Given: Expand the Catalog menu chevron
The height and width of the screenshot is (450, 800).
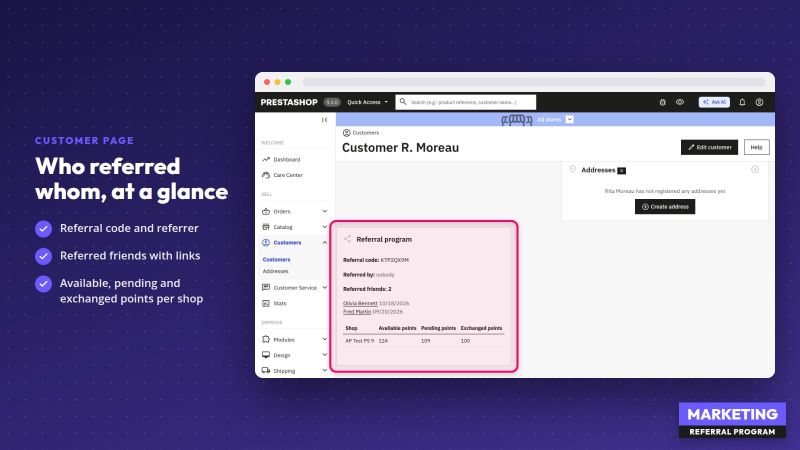Looking at the screenshot, I should point(324,227).
